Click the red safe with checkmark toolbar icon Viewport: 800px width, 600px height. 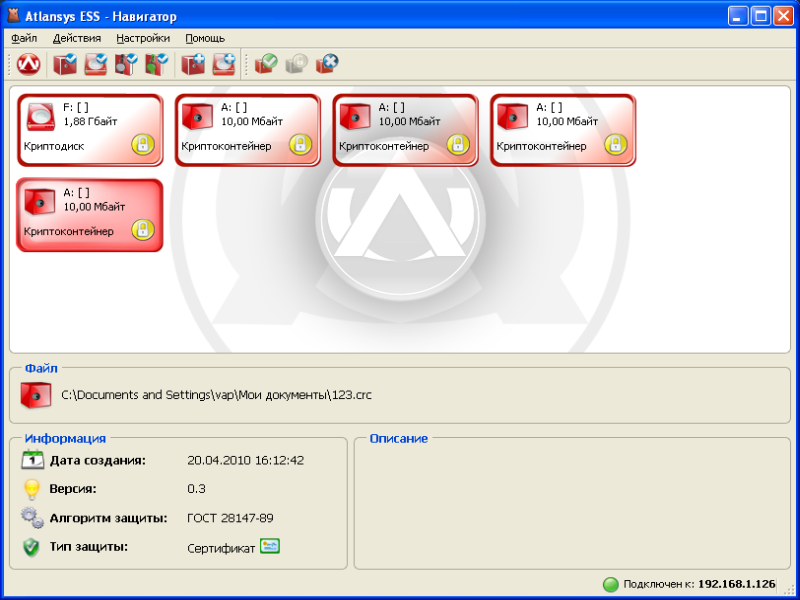(x=65, y=64)
